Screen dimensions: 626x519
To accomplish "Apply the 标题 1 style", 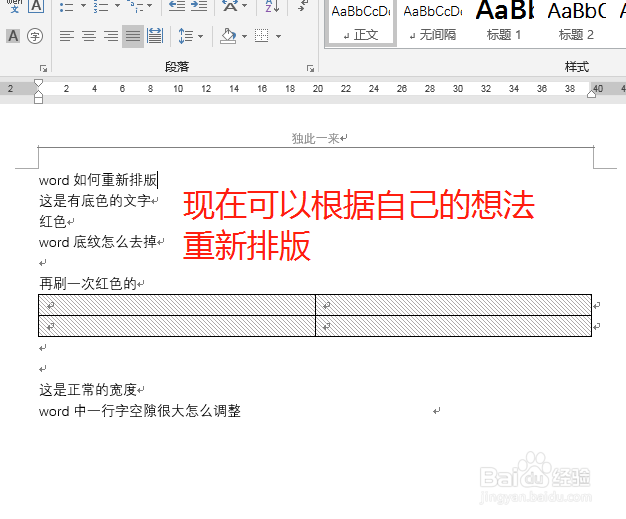I will coord(504,22).
